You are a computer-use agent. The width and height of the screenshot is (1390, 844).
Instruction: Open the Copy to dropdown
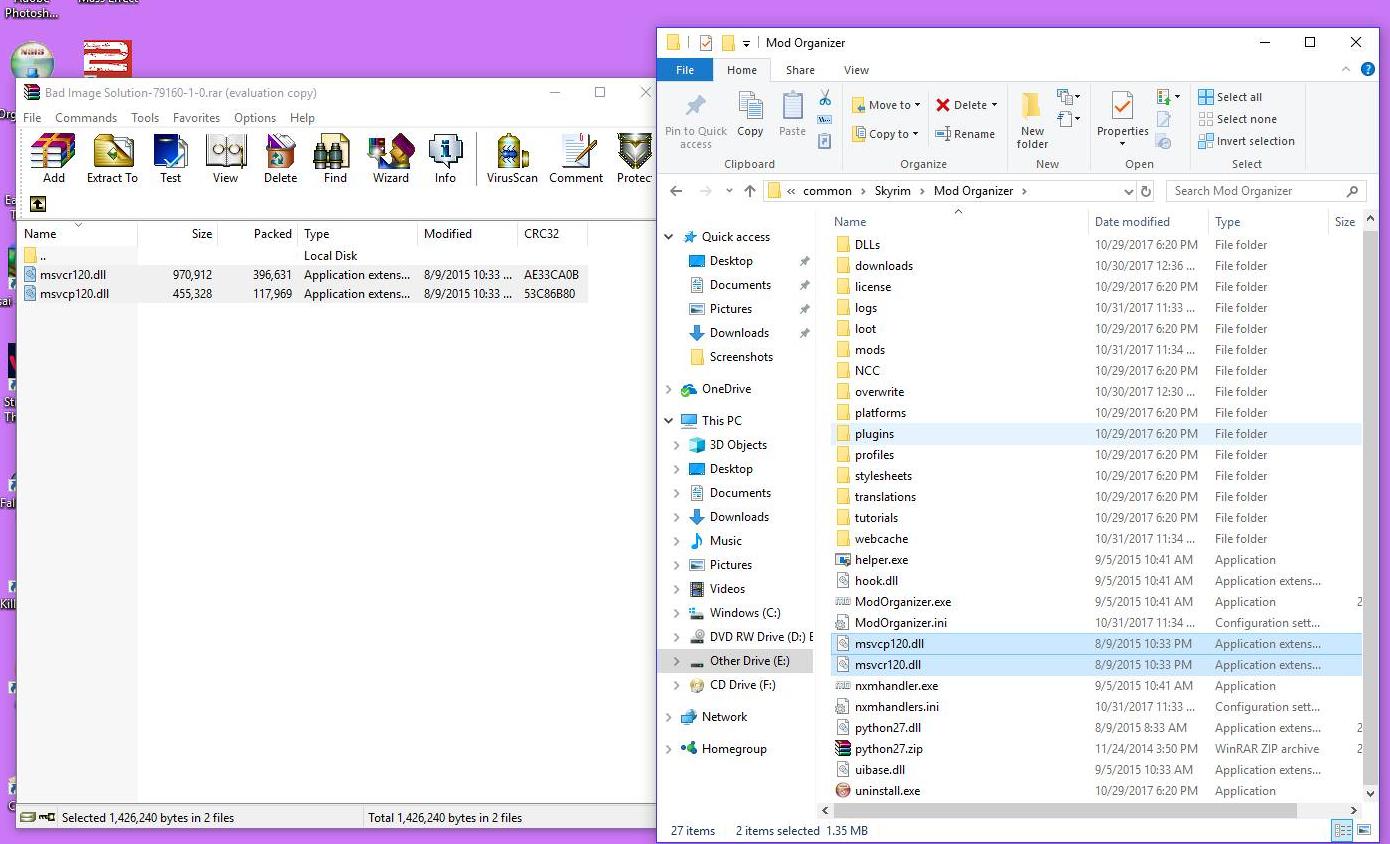[886, 134]
